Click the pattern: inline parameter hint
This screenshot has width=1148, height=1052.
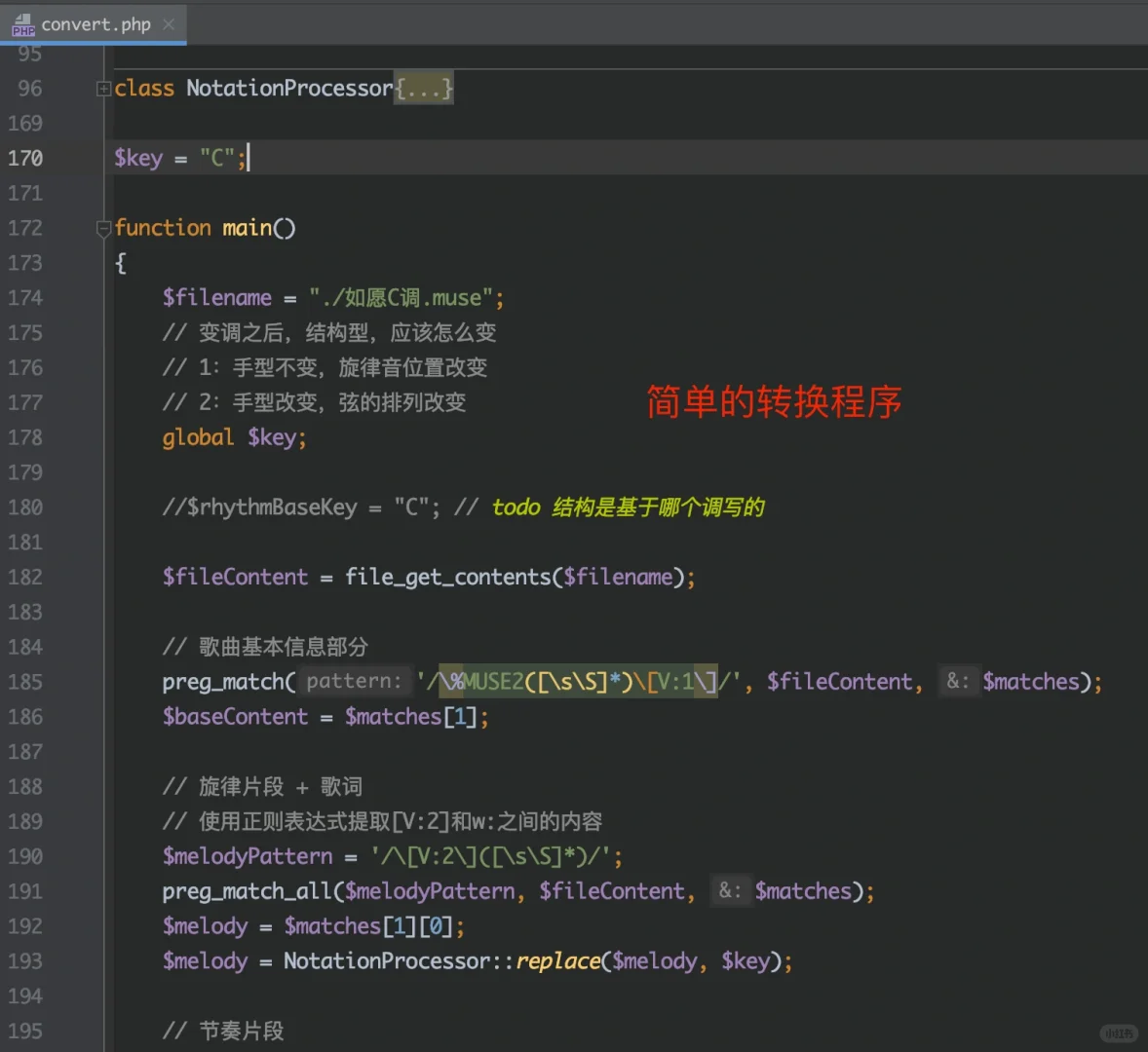pyautogui.click(x=355, y=681)
